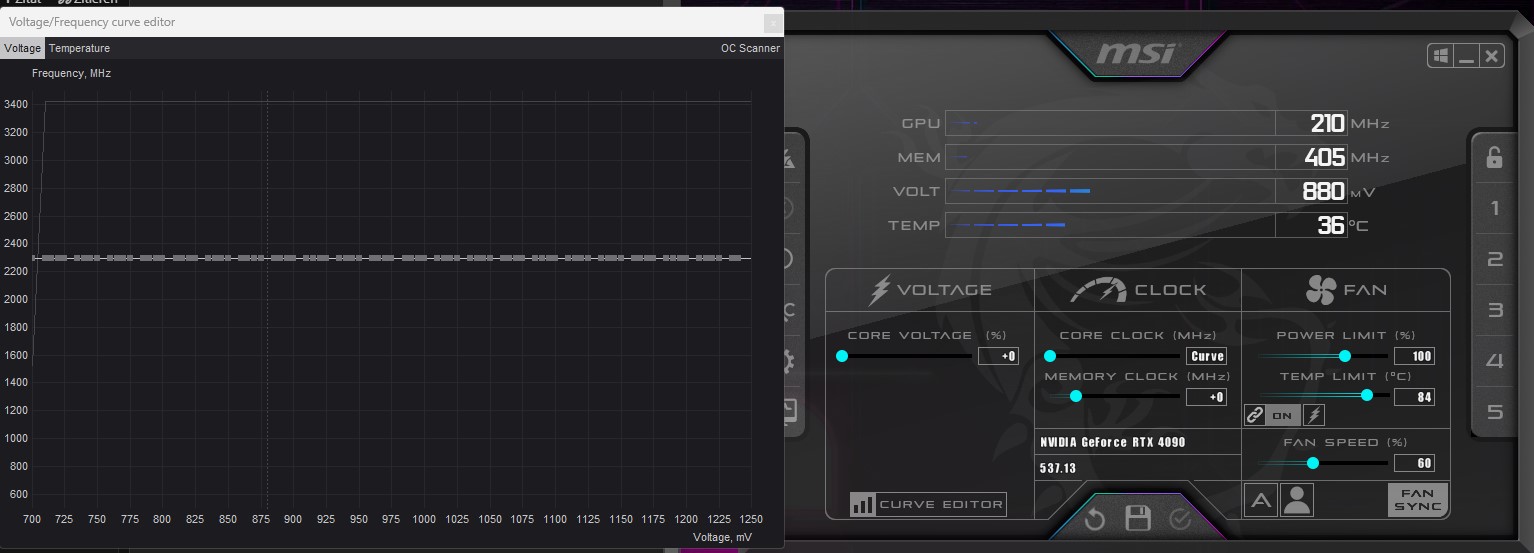Click the Core Voltage slider handle
Image resolution: width=1534 pixels, height=553 pixels.
click(x=842, y=356)
